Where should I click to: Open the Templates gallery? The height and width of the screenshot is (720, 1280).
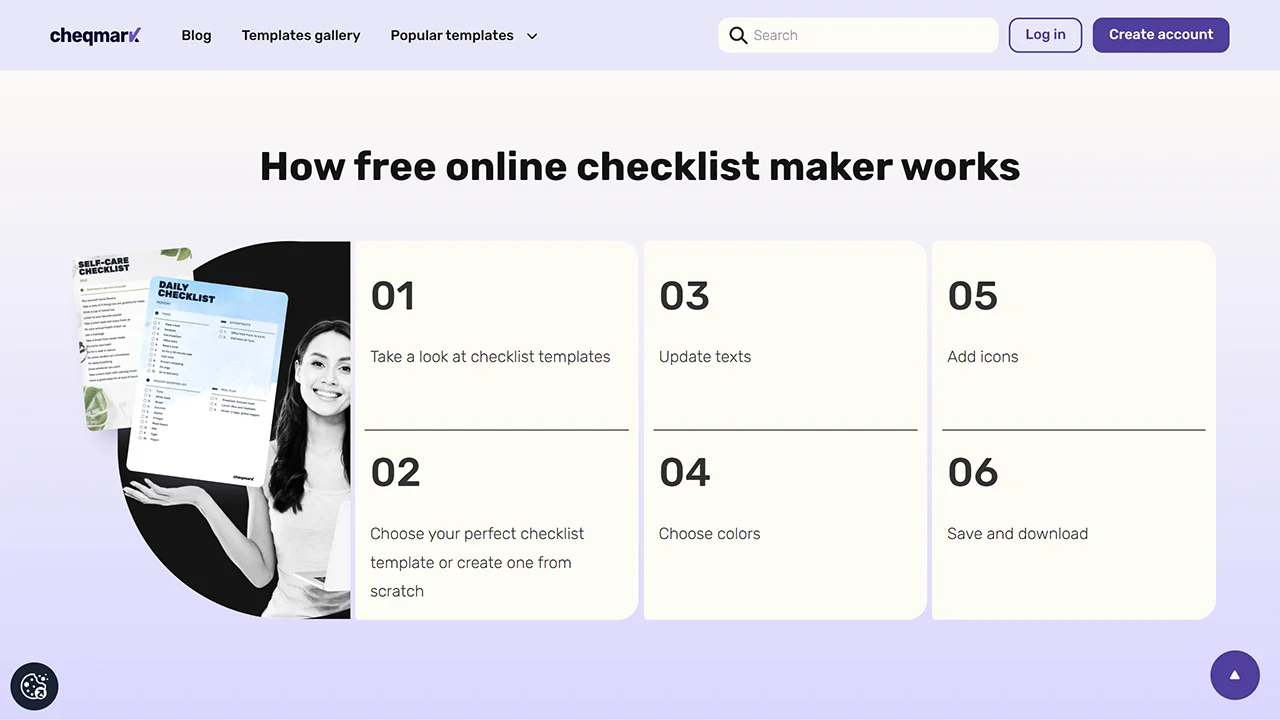301,35
